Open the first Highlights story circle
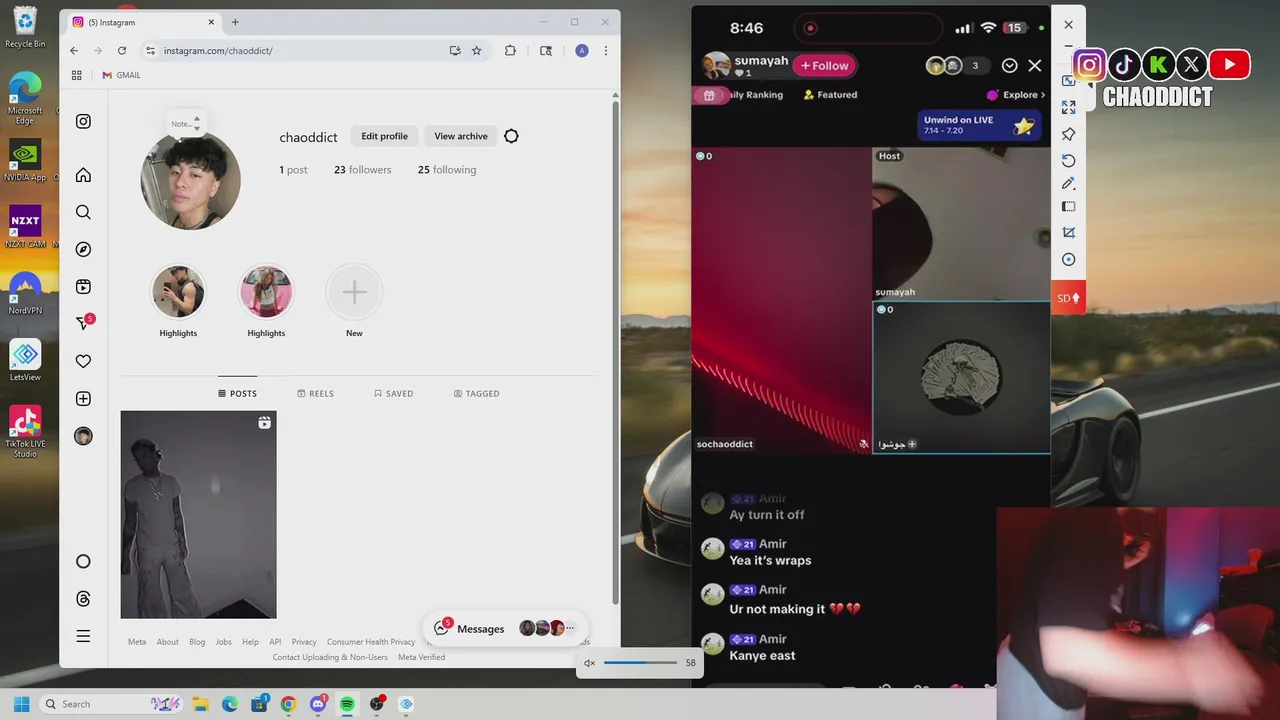1280x720 pixels. (x=178, y=291)
